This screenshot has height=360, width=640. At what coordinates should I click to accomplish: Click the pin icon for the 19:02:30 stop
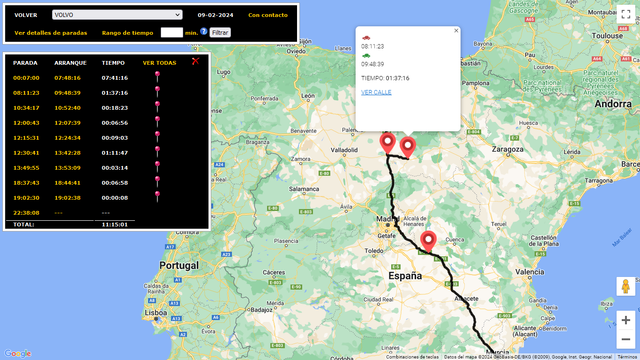pyautogui.click(x=157, y=196)
